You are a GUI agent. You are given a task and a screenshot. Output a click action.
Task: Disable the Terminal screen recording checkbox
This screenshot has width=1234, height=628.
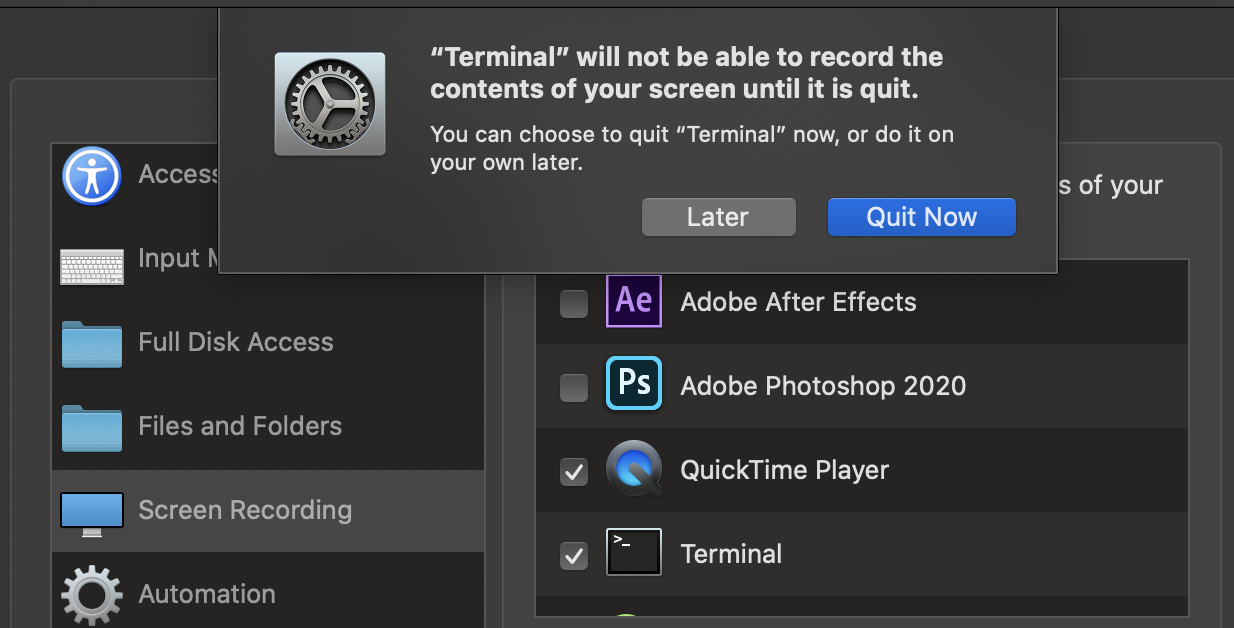click(x=574, y=555)
